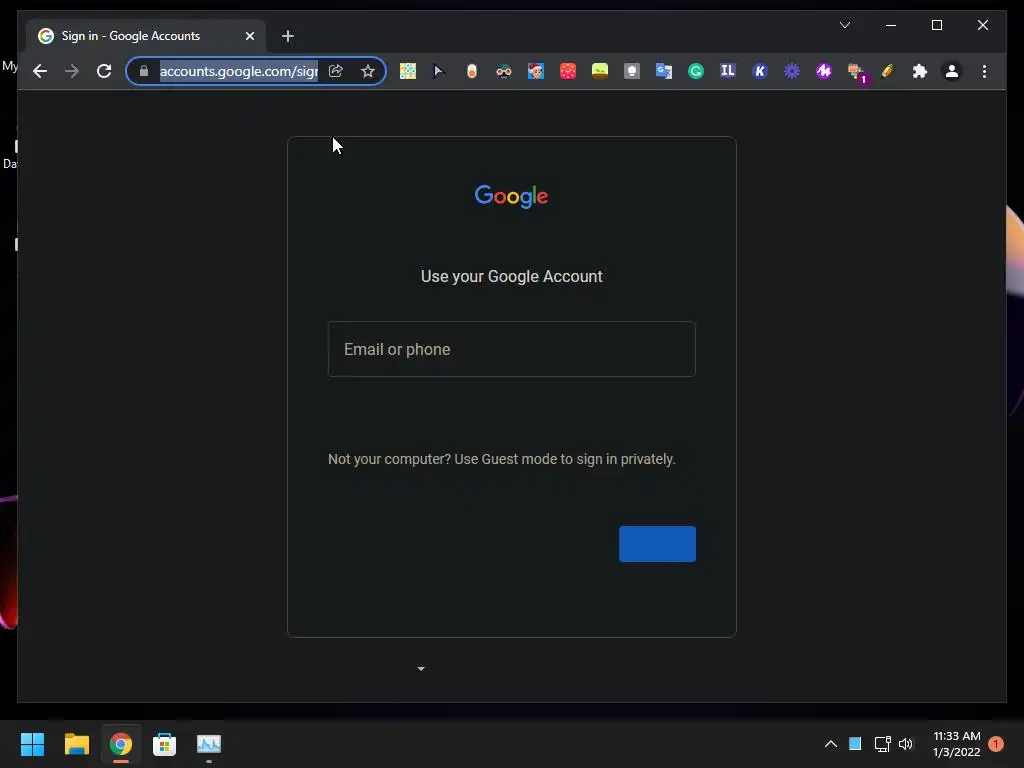Image resolution: width=1024 pixels, height=768 pixels.
Task: Close the Sign in - Google Accounts tab
Action: coord(249,36)
